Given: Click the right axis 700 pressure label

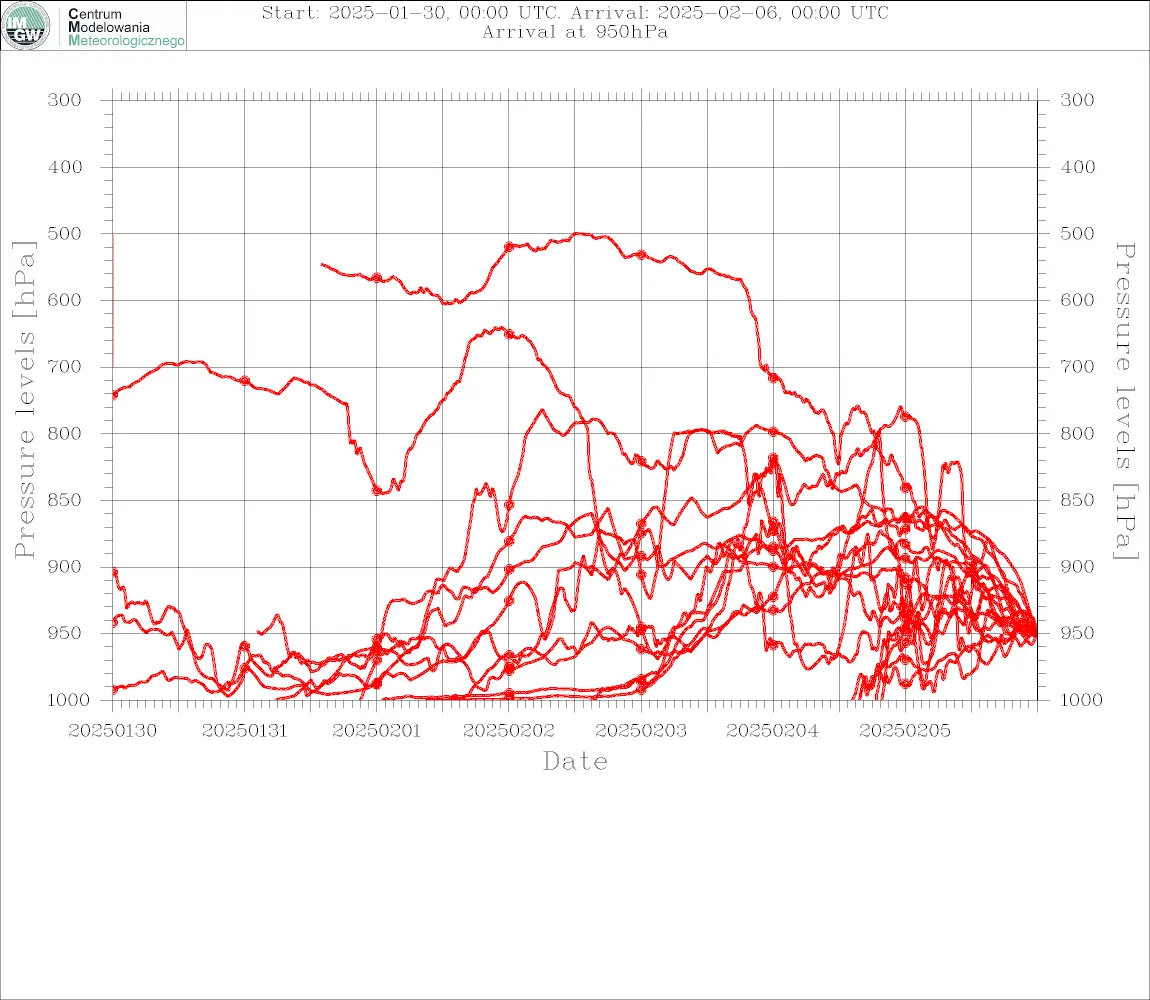Looking at the screenshot, I should pyautogui.click(x=1077, y=367).
